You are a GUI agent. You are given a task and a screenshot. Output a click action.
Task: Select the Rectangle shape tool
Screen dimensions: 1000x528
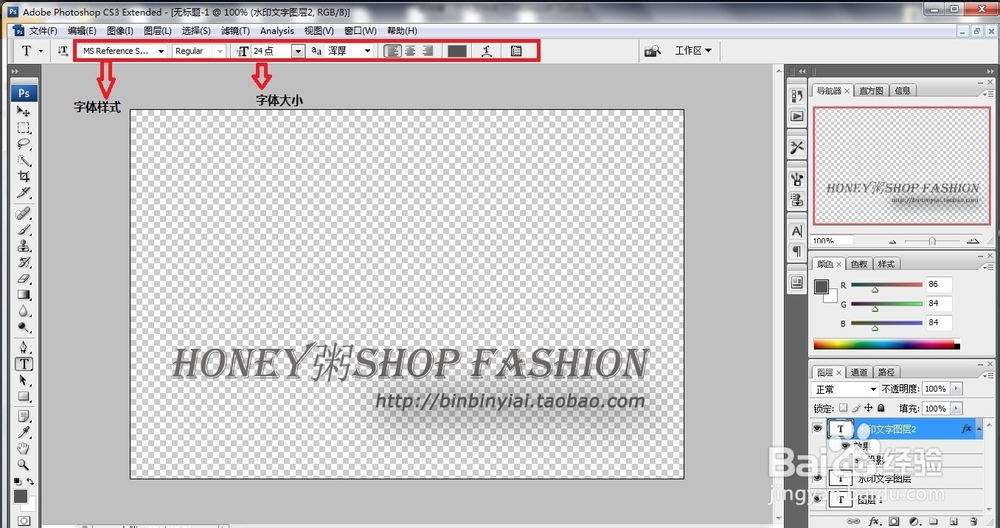coord(24,397)
